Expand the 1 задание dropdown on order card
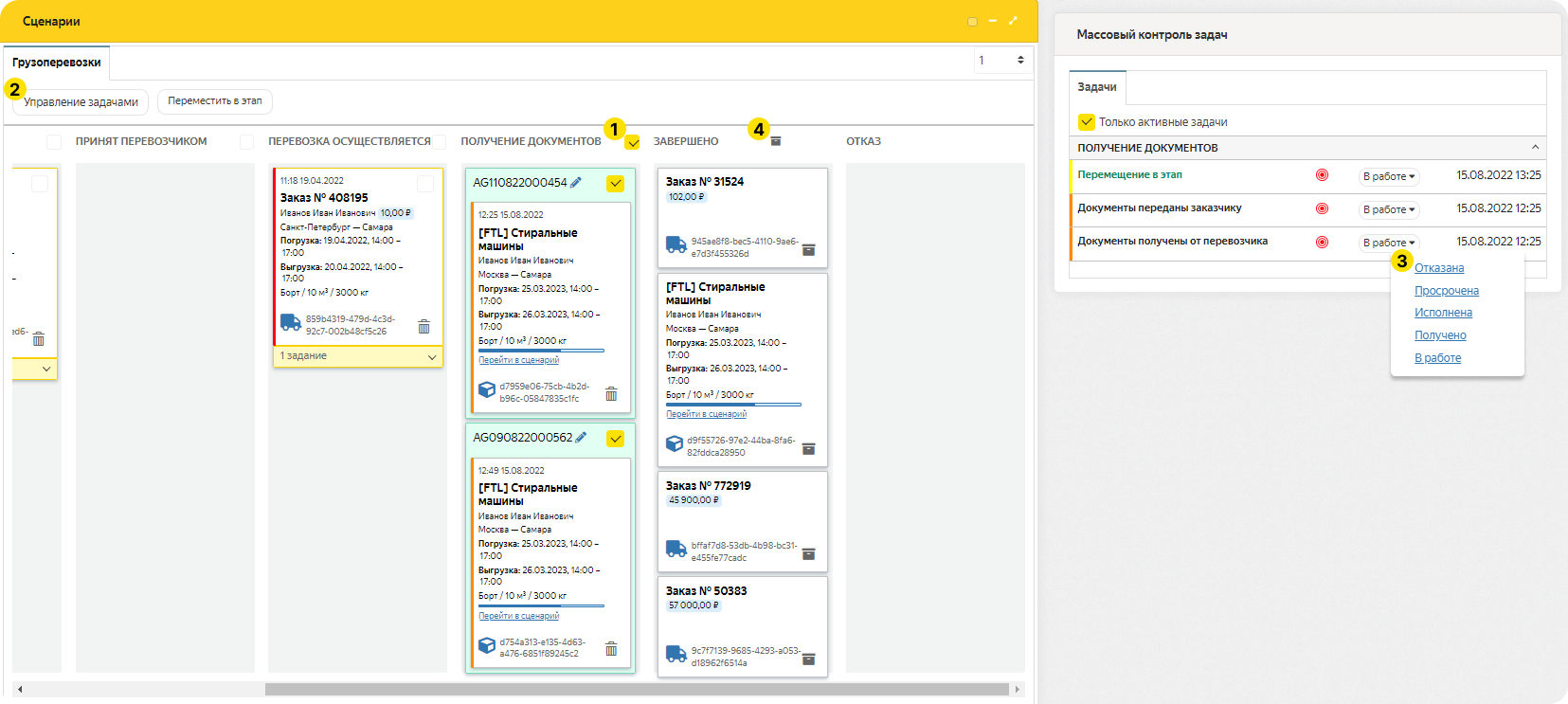The height and width of the screenshot is (704, 1568). [x=432, y=356]
